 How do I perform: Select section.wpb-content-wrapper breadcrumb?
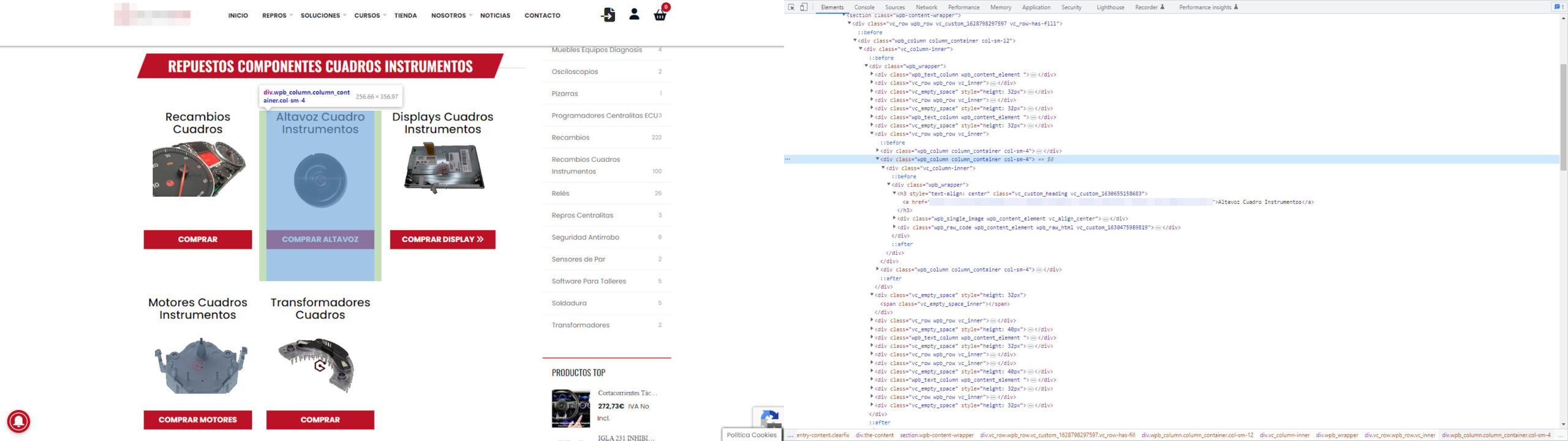tap(937, 435)
